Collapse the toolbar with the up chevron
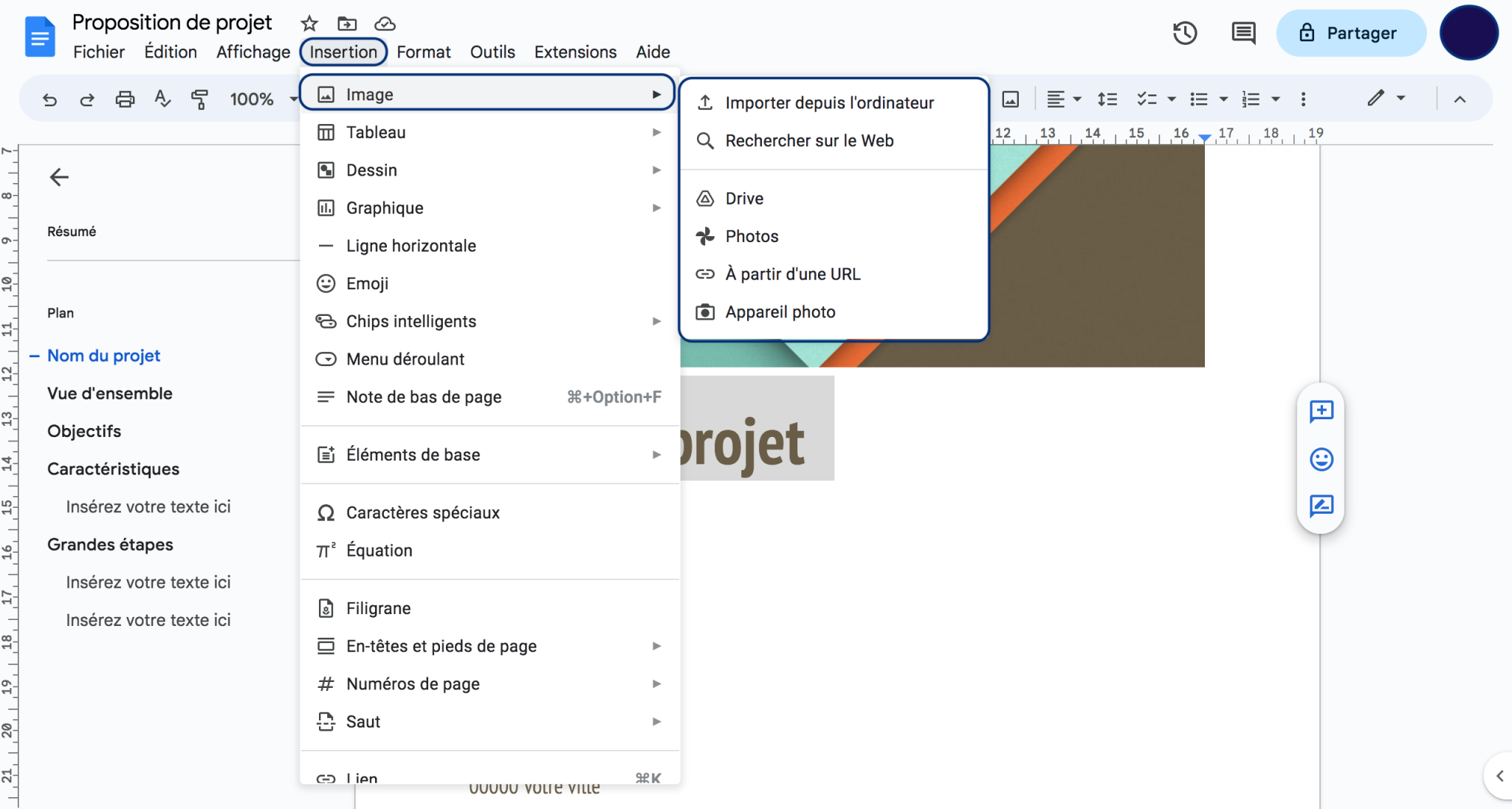 coord(1460,99)
